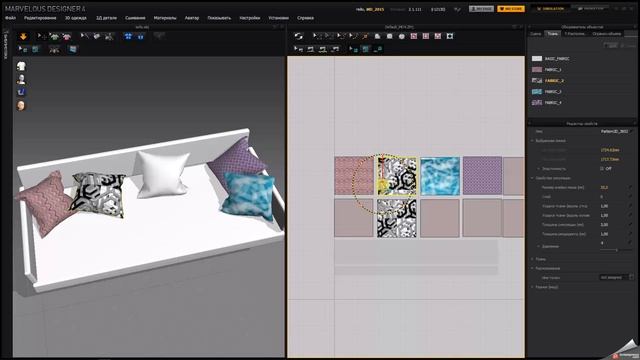Select the pink Internal Ellipse tool
The image size is (640, 360).
(x=438, y=36)
